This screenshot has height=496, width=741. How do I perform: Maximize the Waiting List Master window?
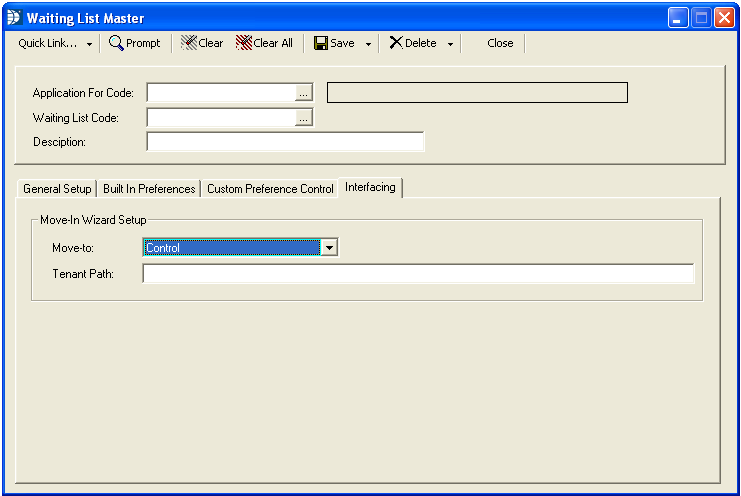click(701, 17)
